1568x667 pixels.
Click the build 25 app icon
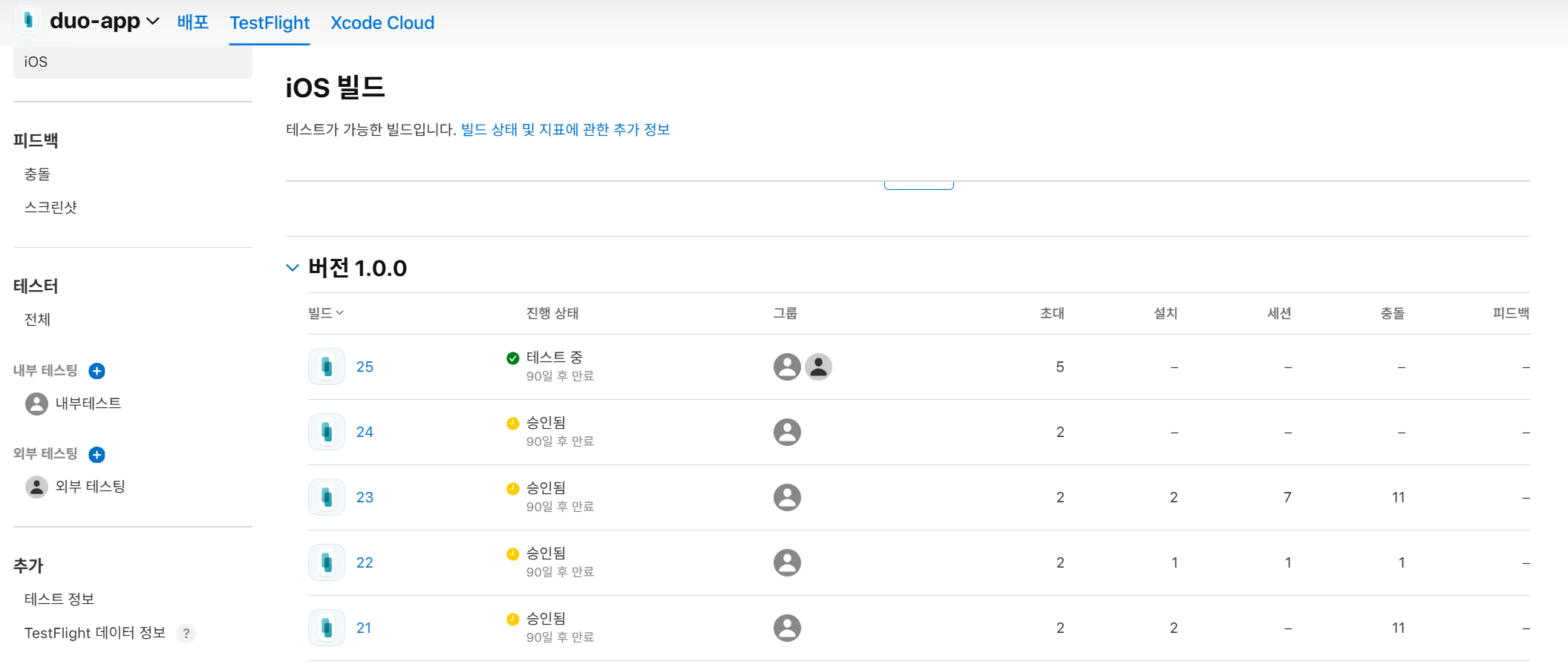tap(327, 367)
